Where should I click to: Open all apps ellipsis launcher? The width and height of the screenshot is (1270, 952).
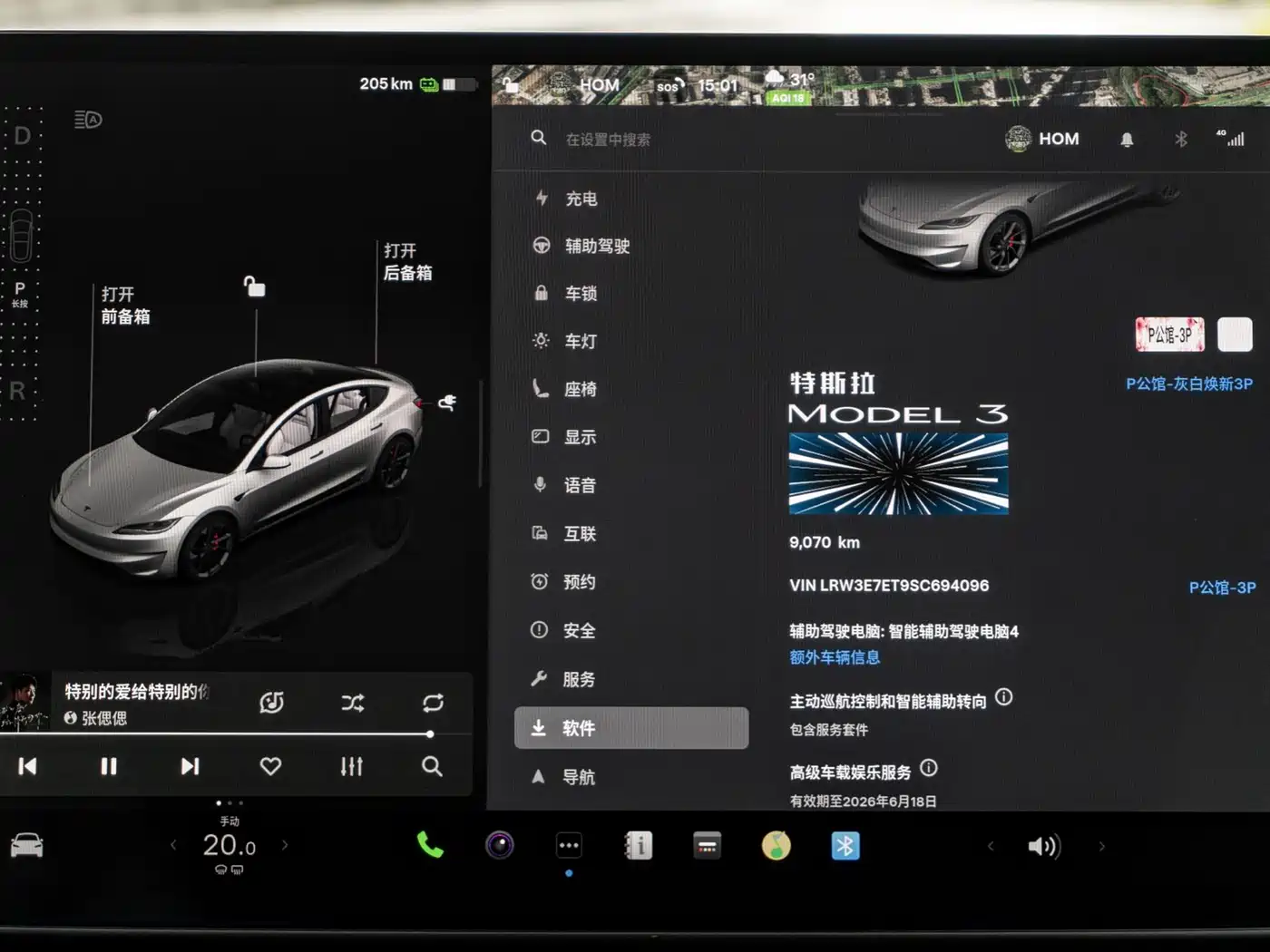click(569, 846)
